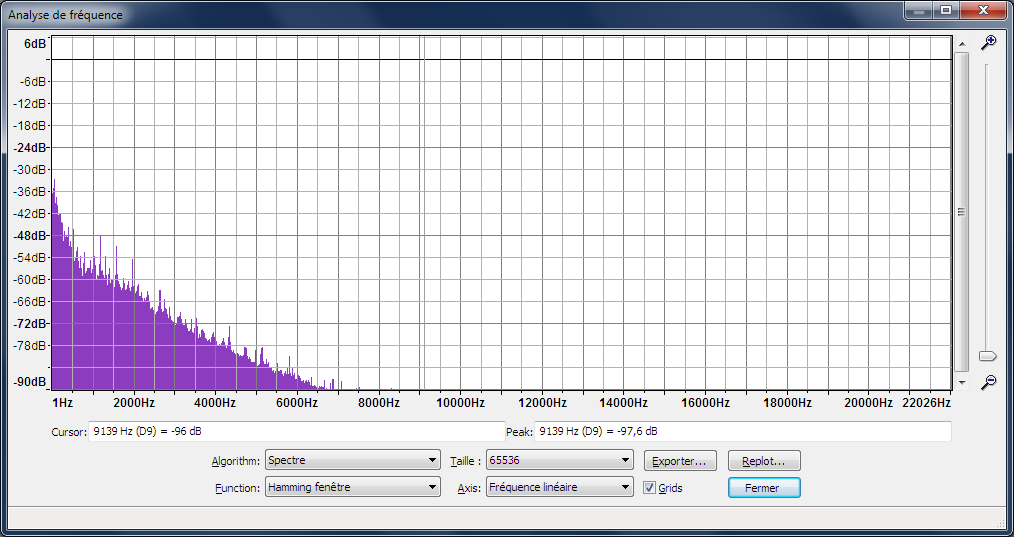Click the vertical zoom slider handle
Image resolution: width=1014 pixels, height=537 pixels.
click(x=987, y=356)
